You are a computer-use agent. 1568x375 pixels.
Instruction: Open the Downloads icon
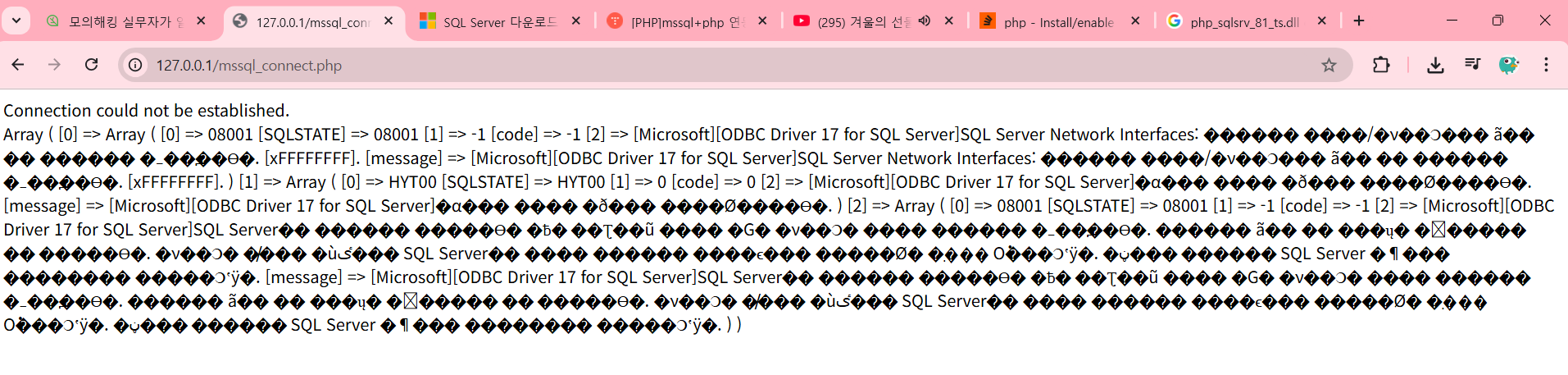[x=1435, y=65]
